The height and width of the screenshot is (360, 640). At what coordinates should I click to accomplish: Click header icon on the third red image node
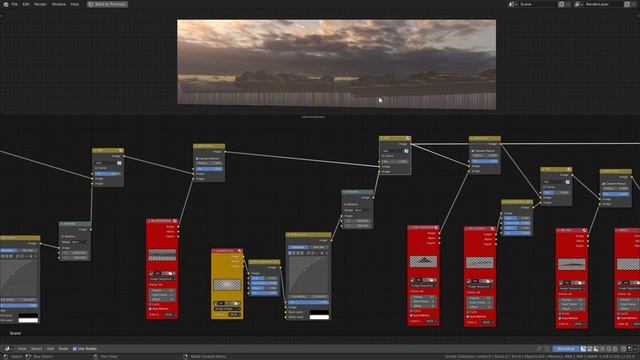tap(493, 229)
